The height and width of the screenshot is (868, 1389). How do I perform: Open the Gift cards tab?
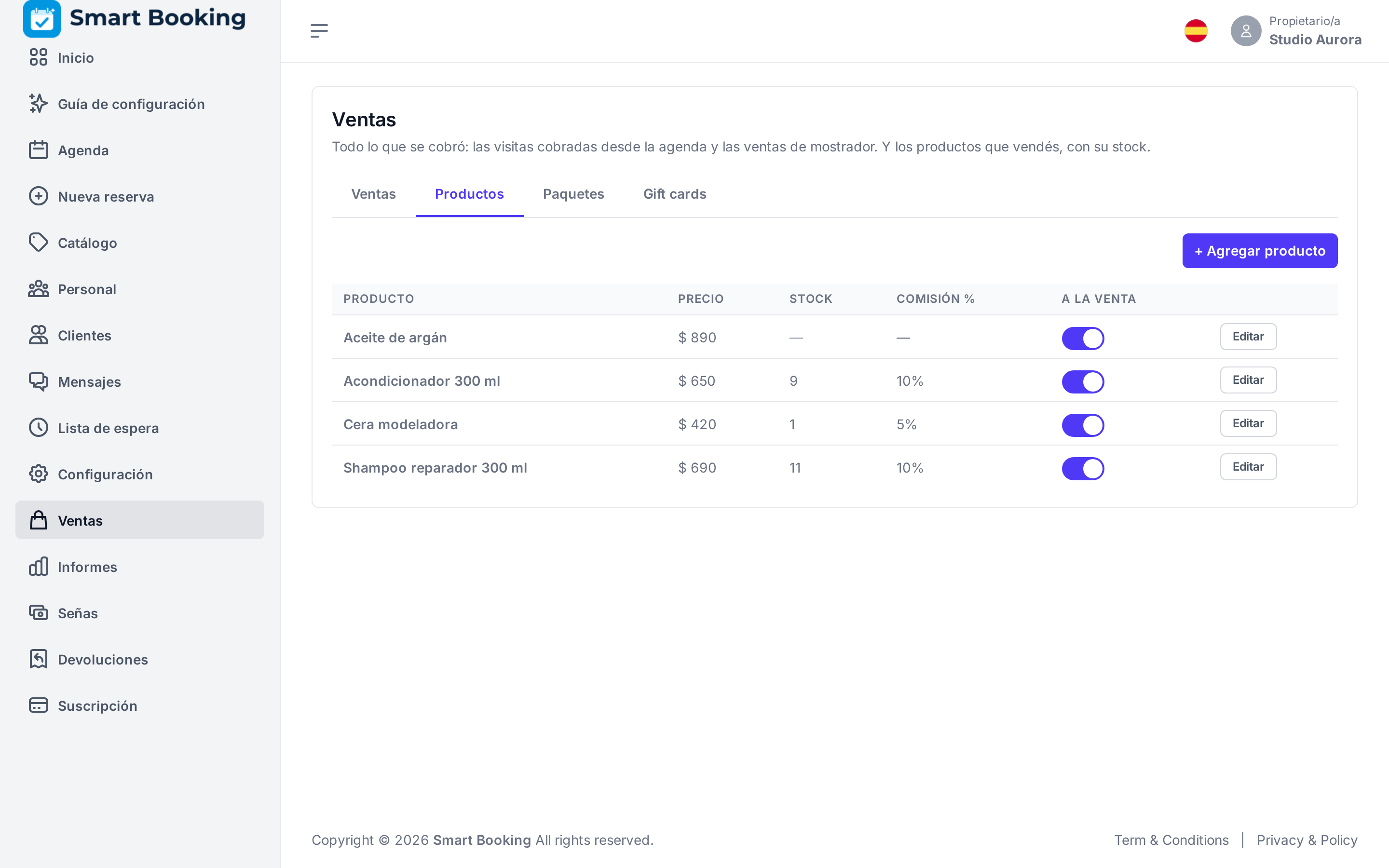(674, 194)
